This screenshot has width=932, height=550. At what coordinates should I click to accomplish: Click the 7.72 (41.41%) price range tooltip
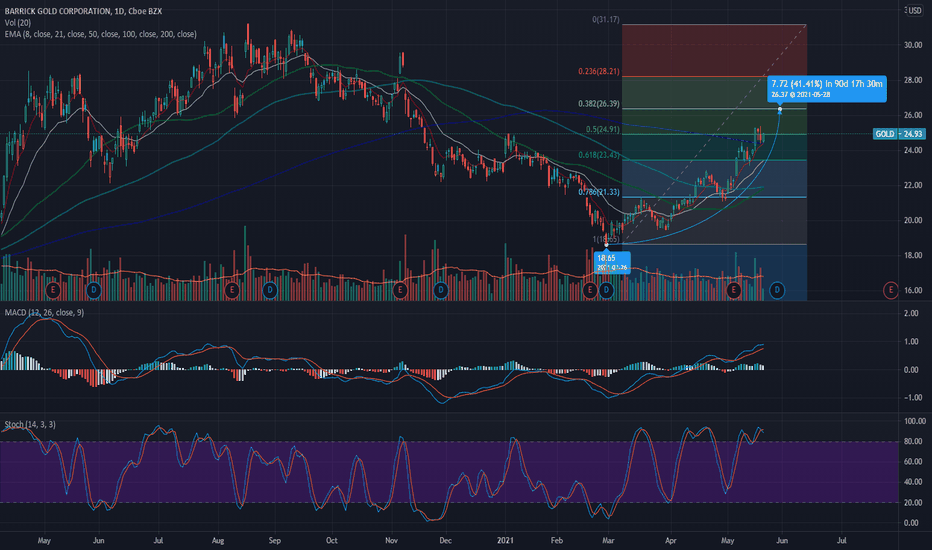[x=827, y=89]
